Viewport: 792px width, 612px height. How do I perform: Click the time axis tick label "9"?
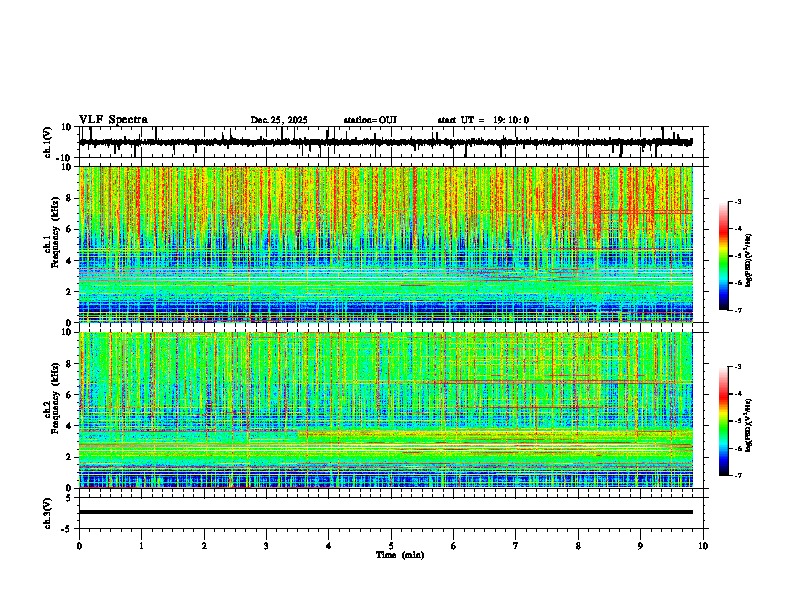640,546
